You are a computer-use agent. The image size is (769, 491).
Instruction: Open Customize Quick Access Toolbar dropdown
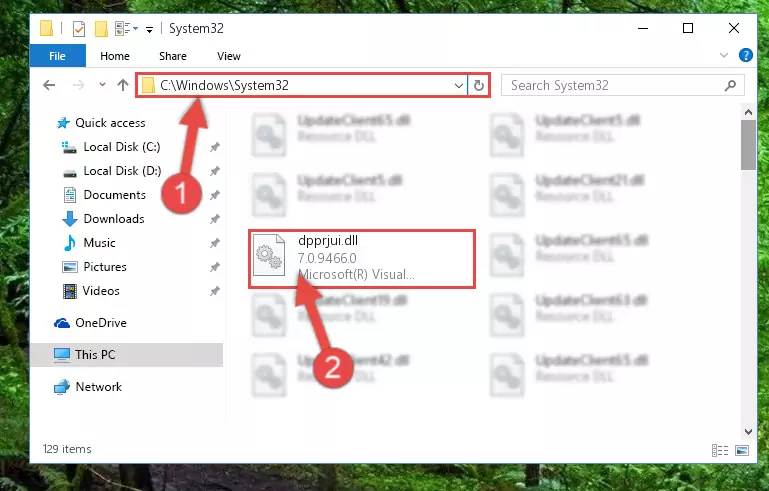point(149,29)
